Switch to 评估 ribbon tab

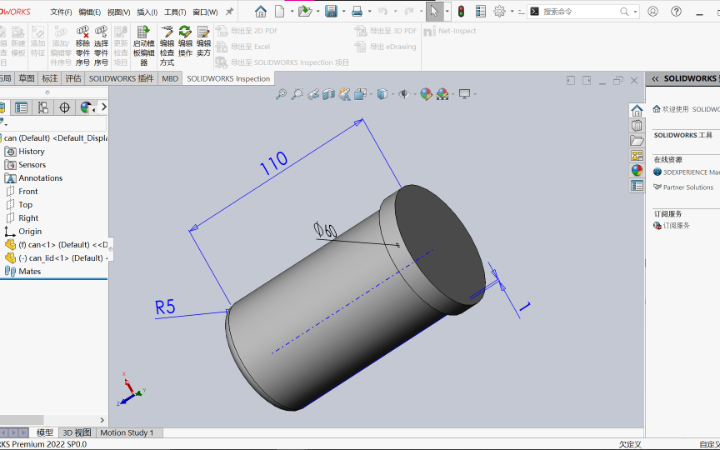(73, 79)
